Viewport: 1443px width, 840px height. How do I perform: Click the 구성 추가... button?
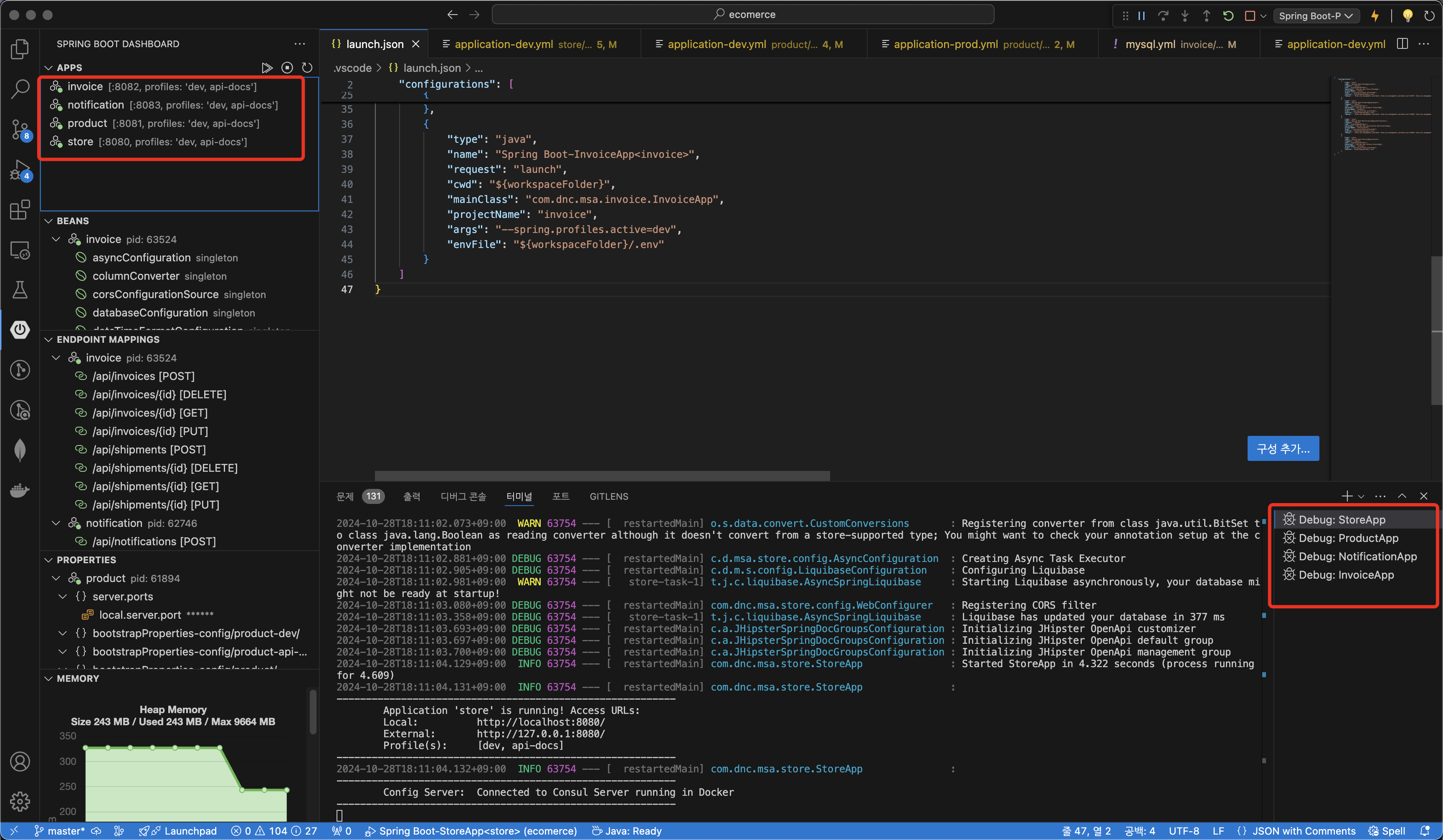(x=1283, y=448)
